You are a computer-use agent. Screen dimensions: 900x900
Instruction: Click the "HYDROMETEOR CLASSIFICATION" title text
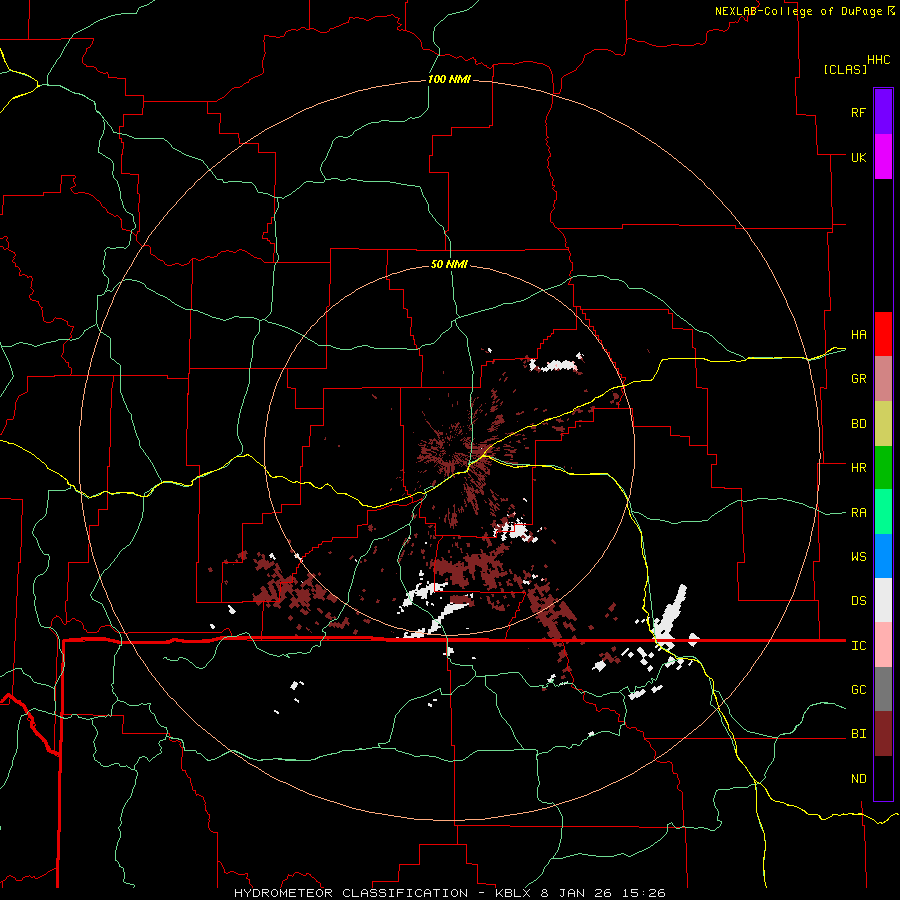[x=351, y=893]
